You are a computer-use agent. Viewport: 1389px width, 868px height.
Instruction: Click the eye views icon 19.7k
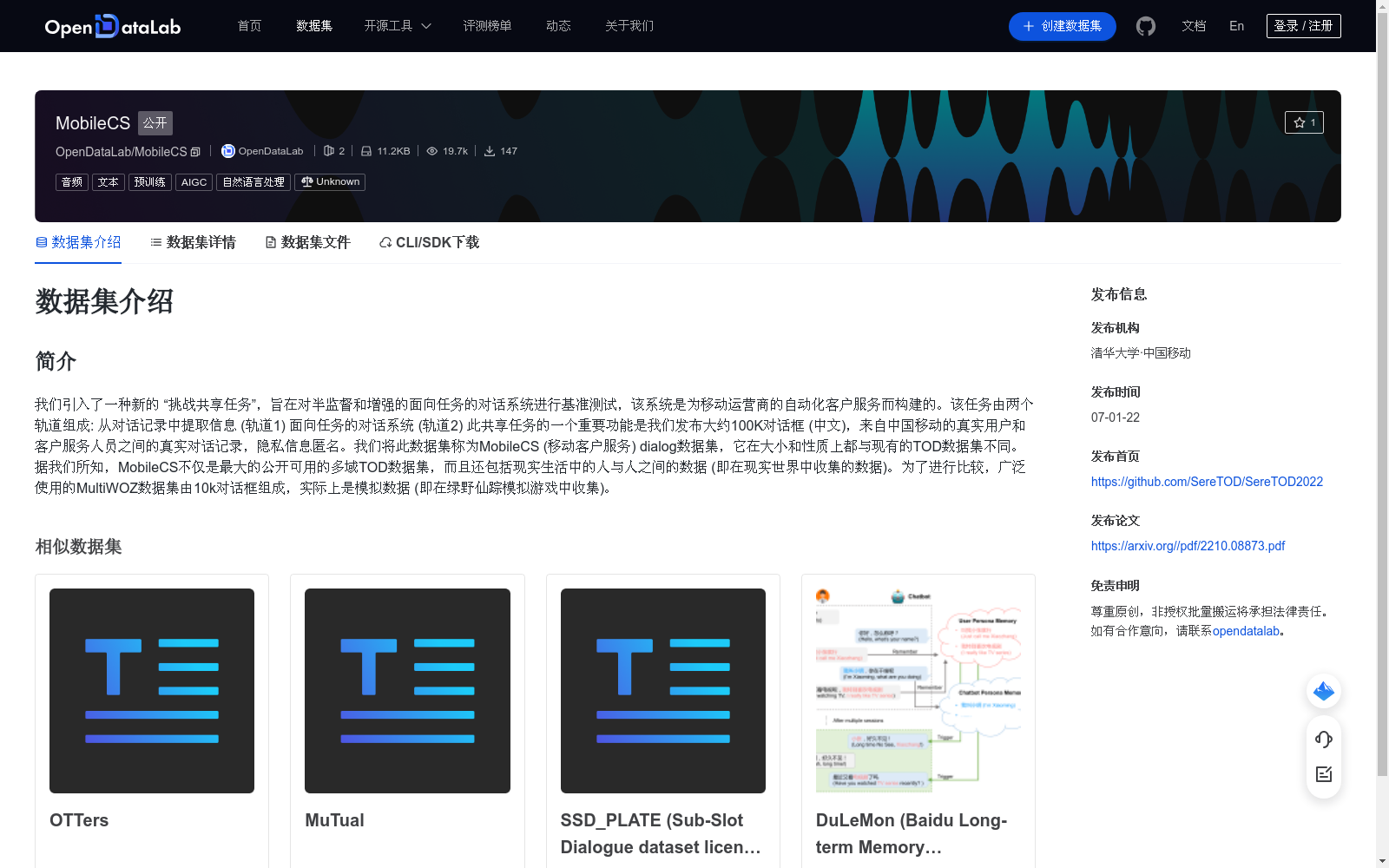click(x=431, y=151)
